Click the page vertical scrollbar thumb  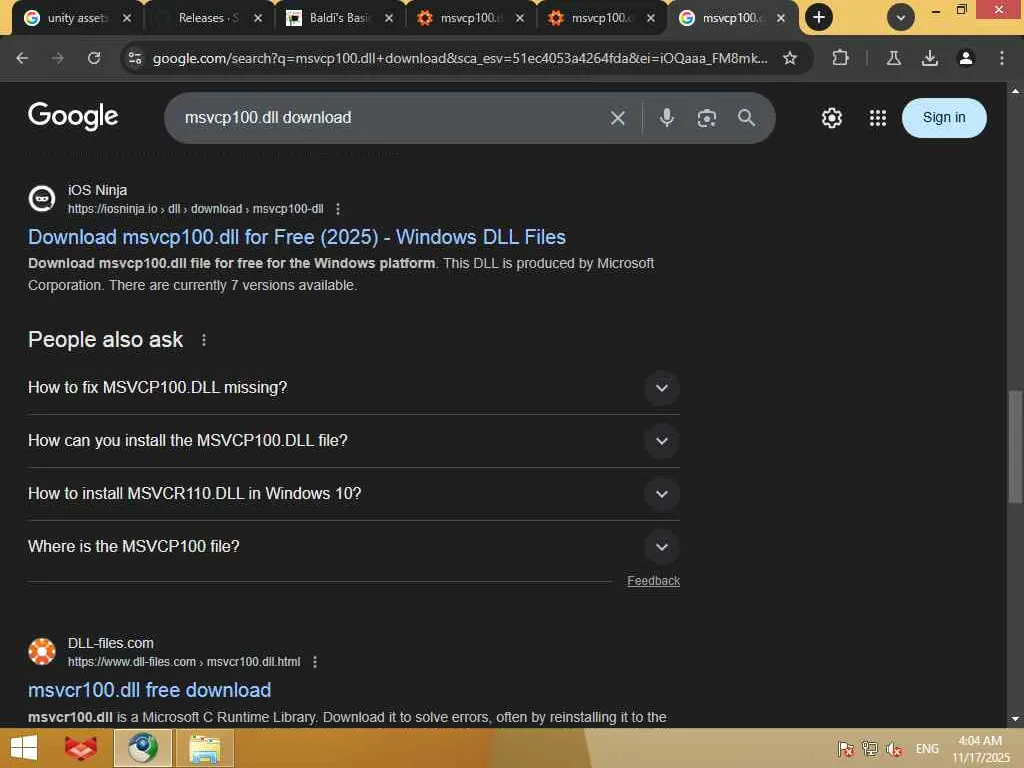coord(1014,447)
